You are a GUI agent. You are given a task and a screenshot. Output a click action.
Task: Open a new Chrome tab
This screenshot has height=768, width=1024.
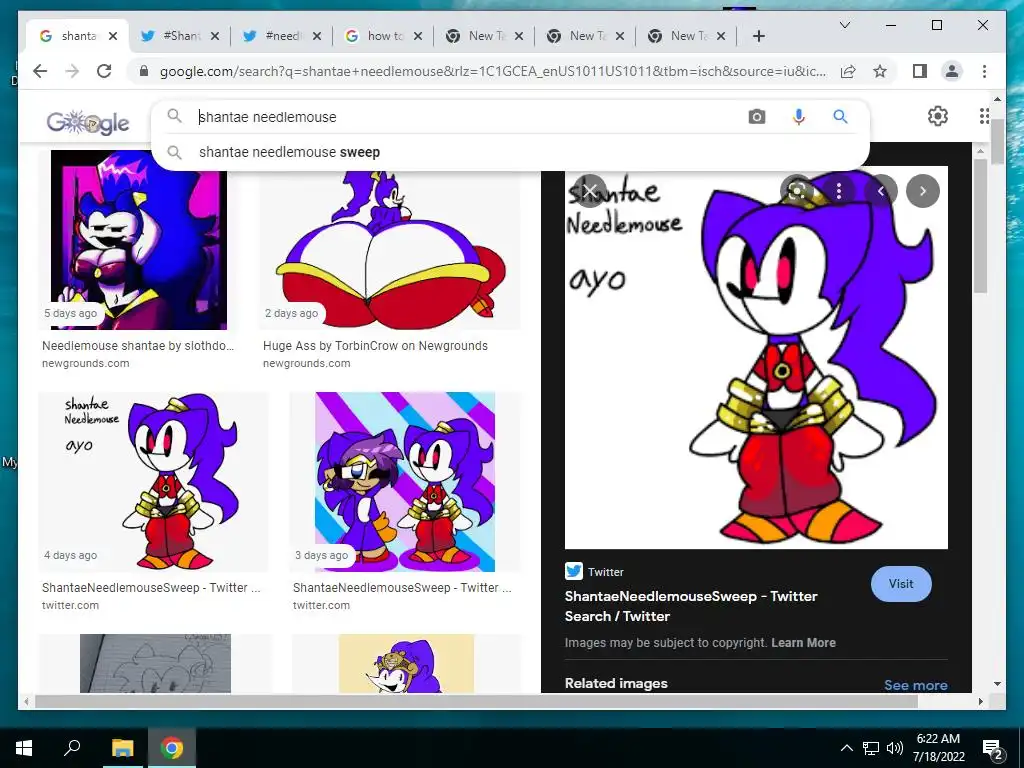pos(758,36)
